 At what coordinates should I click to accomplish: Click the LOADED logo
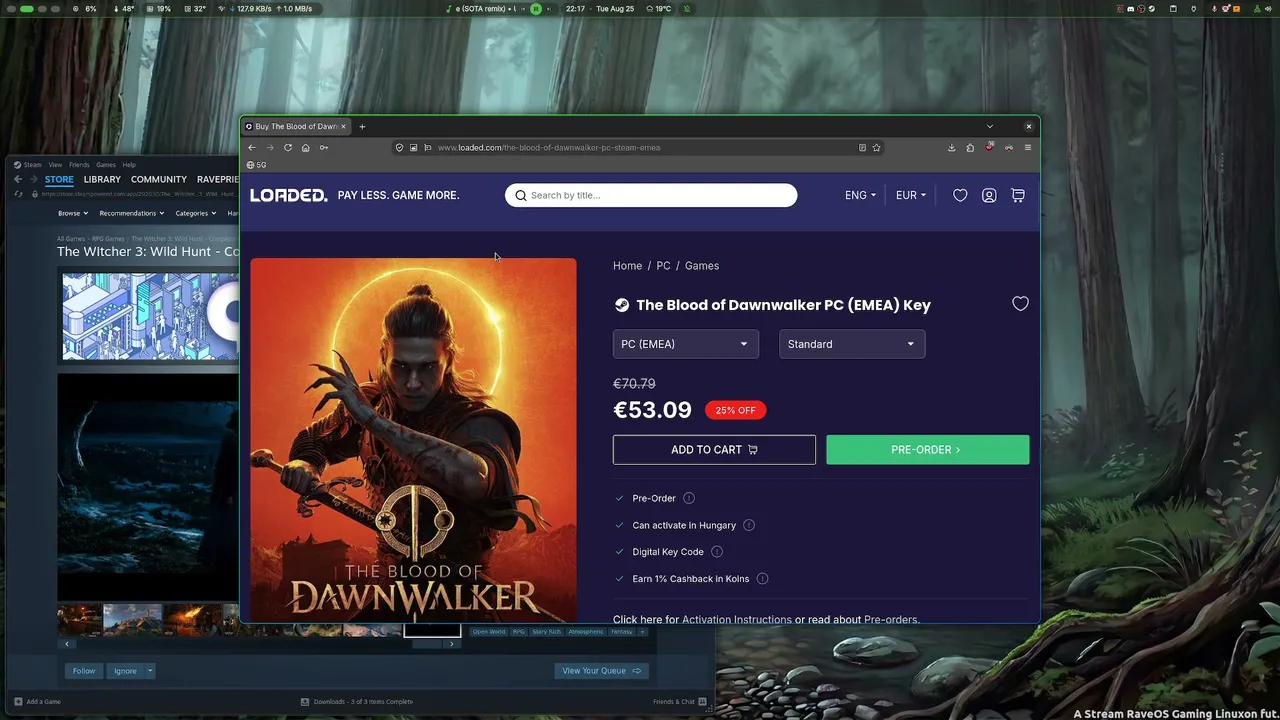coord(289,195)
